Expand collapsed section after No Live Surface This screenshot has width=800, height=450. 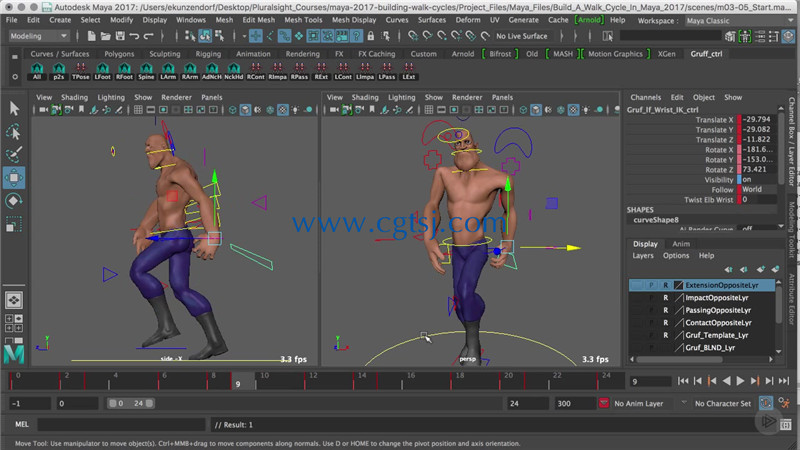562,36
